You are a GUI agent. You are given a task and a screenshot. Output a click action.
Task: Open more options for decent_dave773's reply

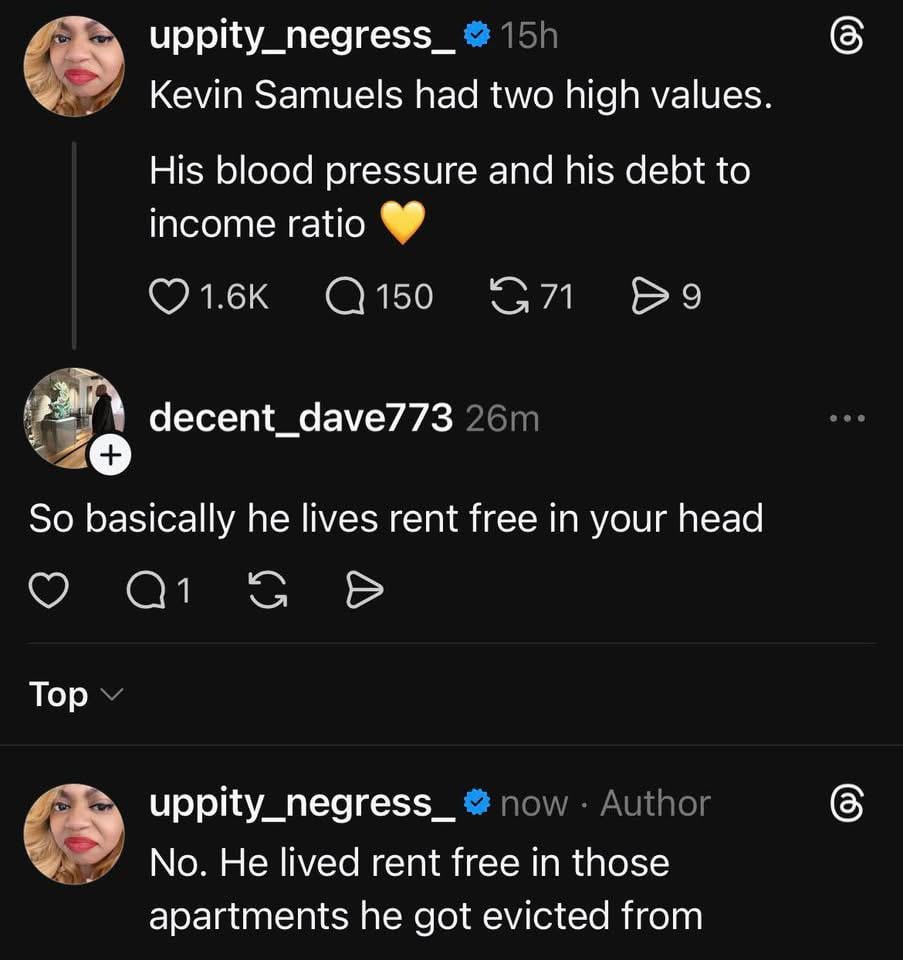click(848, 418)
